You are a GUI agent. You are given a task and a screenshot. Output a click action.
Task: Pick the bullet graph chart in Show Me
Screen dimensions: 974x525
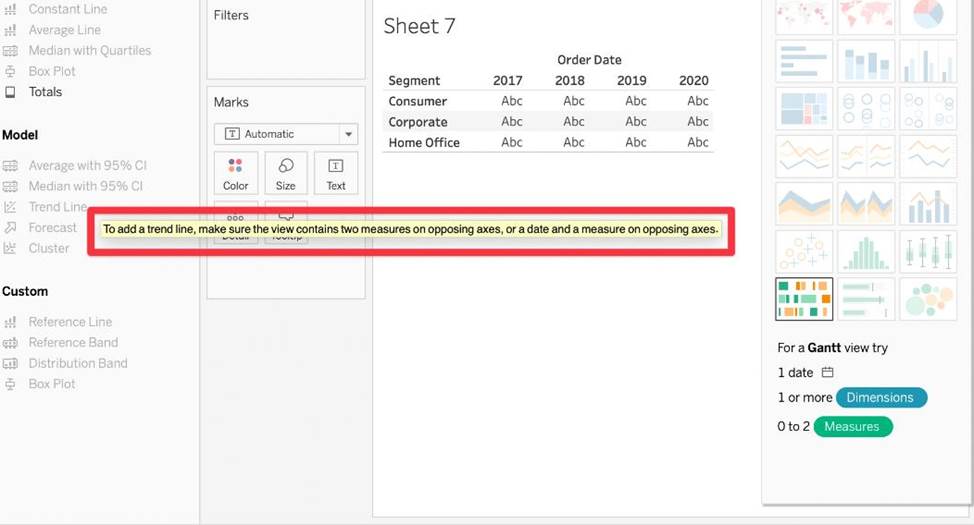point(865,298)
